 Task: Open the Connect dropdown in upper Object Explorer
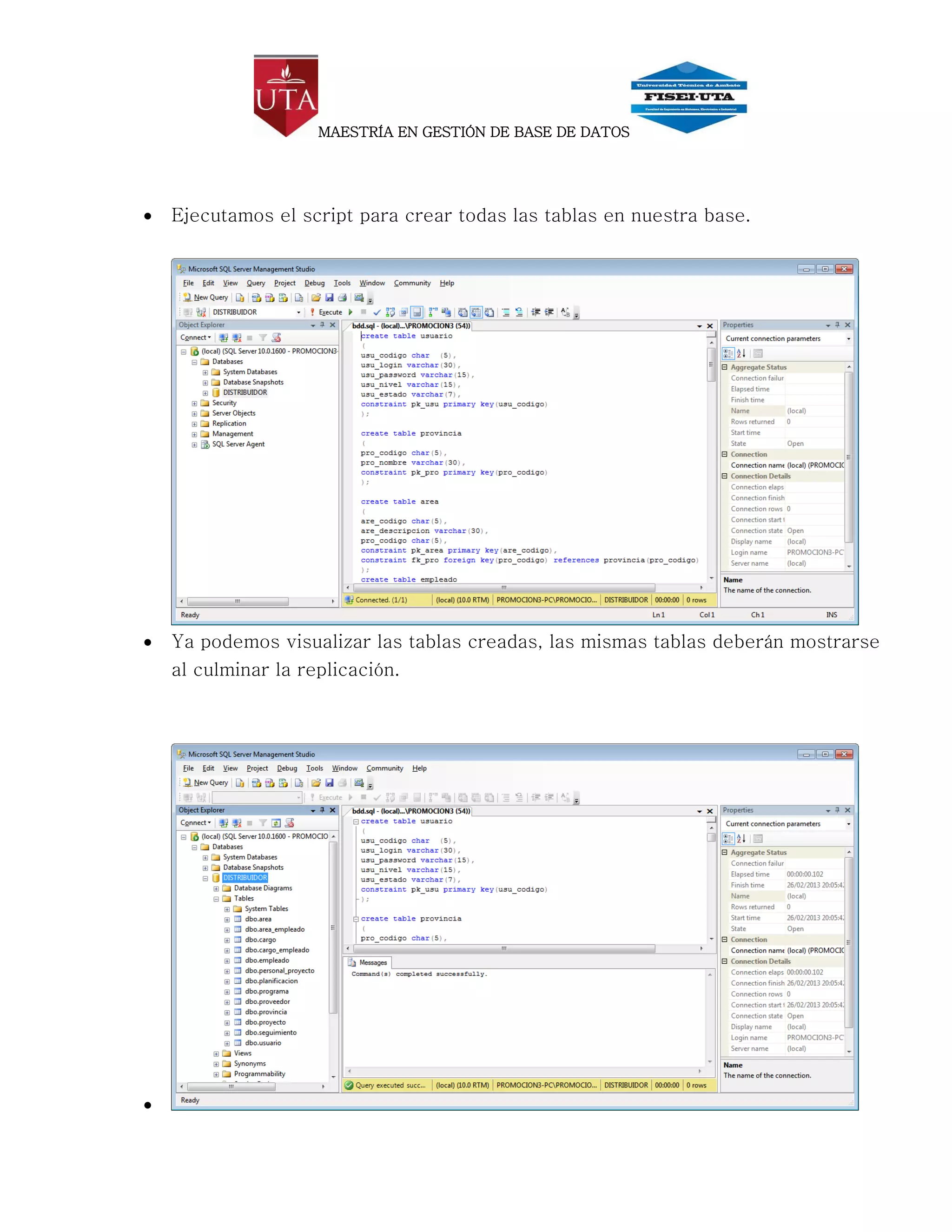pos(195,338)
